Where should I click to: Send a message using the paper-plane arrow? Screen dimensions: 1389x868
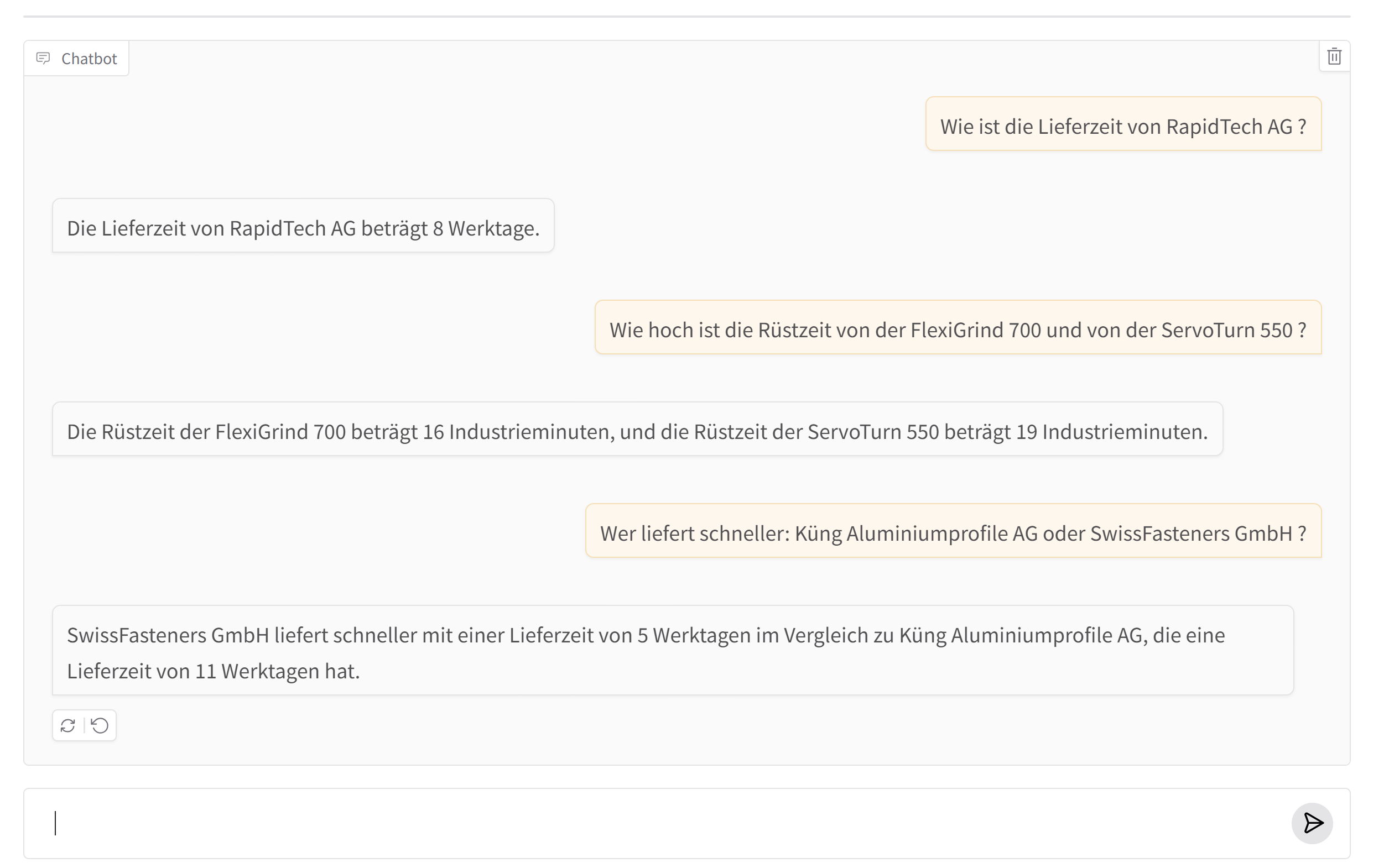(x=1312, y=823)
